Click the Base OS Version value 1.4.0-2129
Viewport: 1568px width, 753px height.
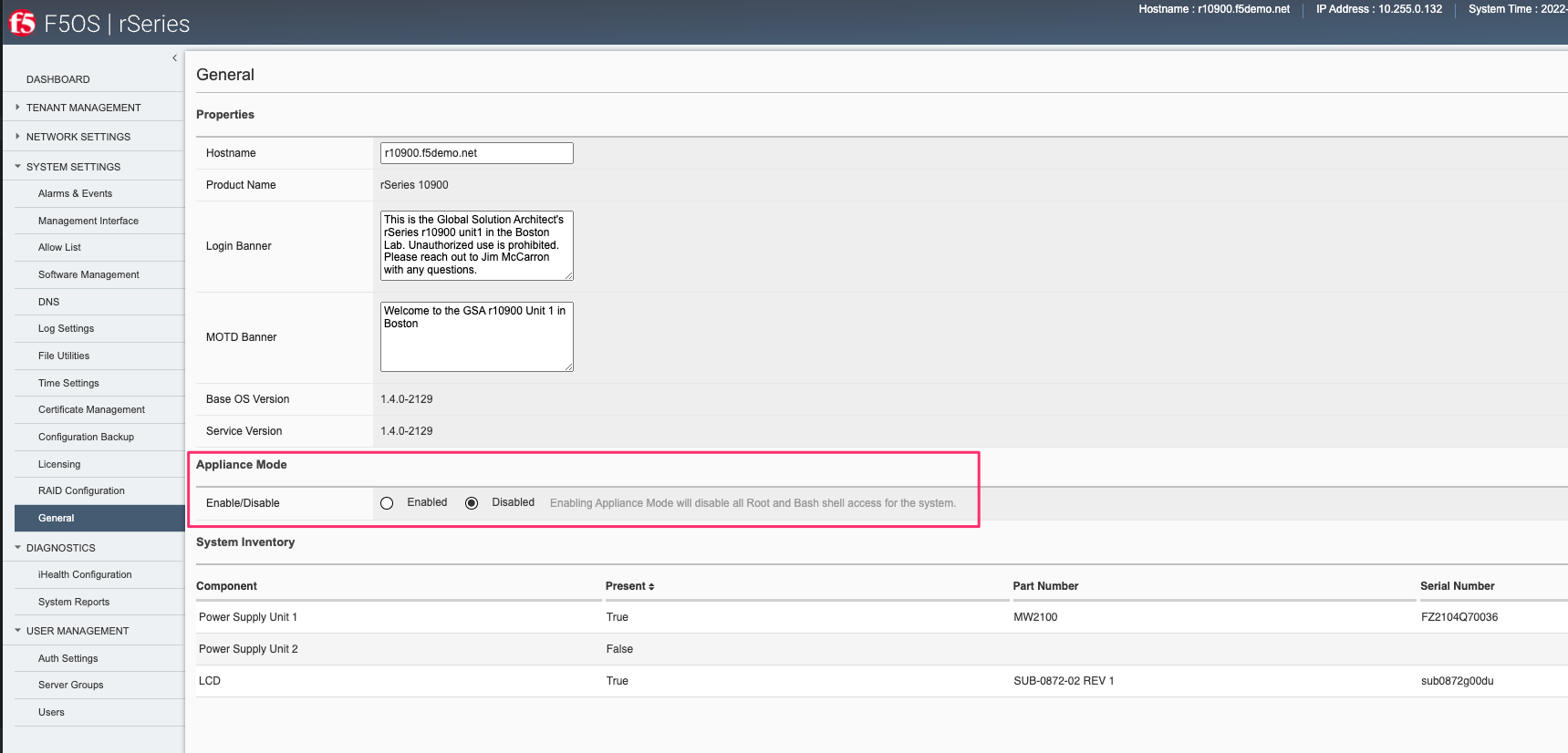pos(407,399)
